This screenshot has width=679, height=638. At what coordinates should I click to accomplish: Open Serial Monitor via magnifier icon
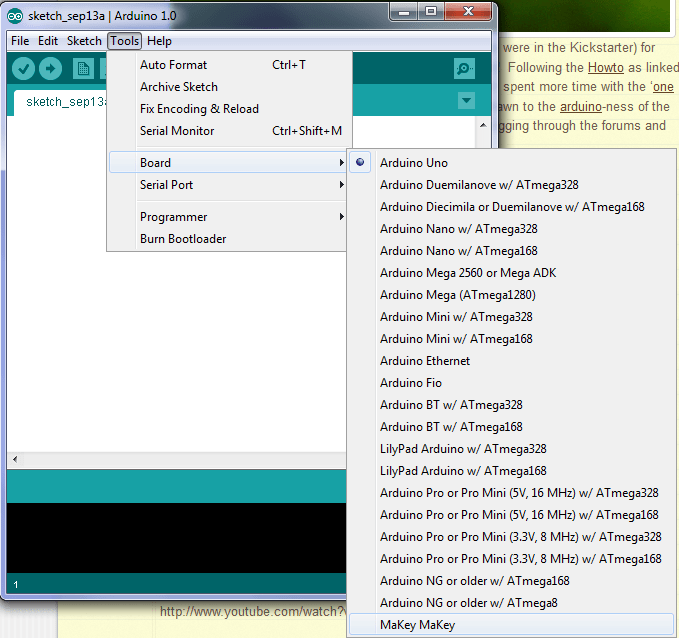(x=464, y=68)
